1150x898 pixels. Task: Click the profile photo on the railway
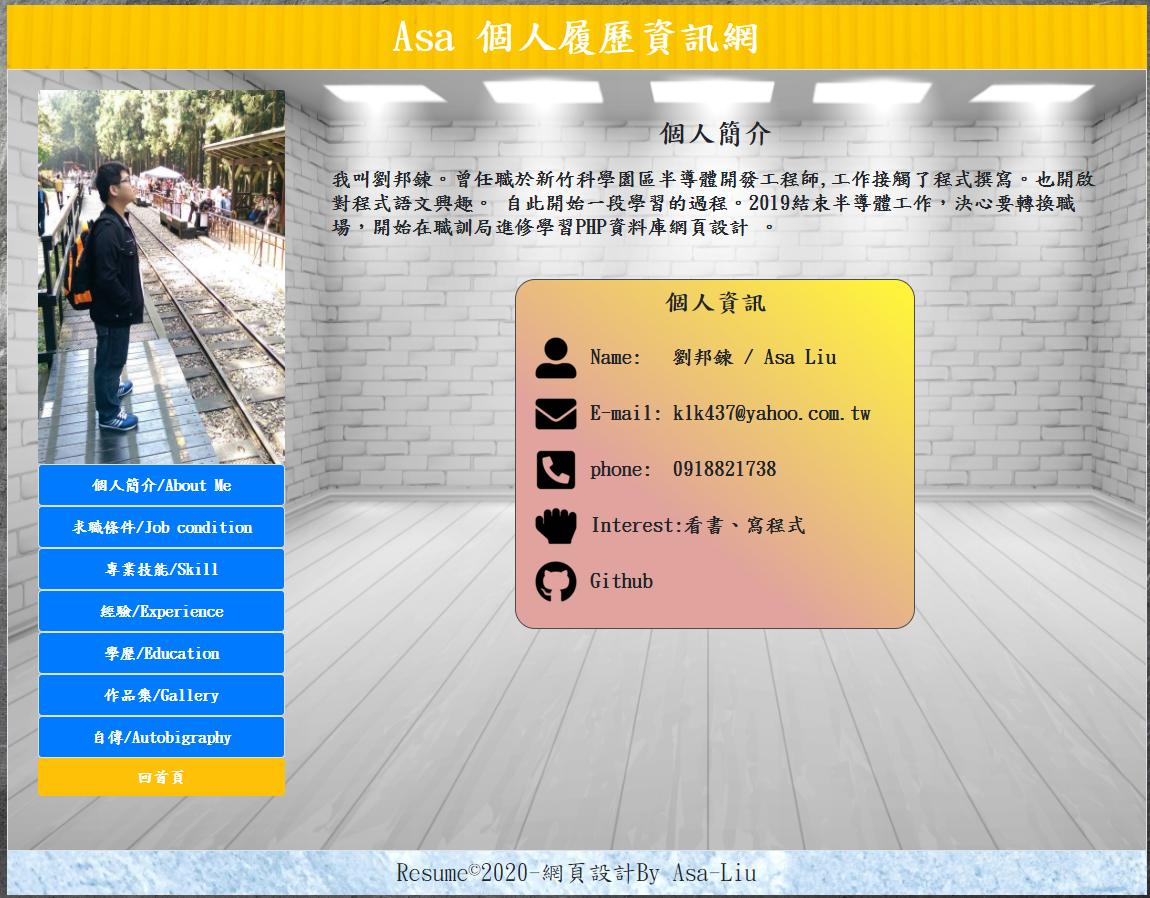coord(161,277)
